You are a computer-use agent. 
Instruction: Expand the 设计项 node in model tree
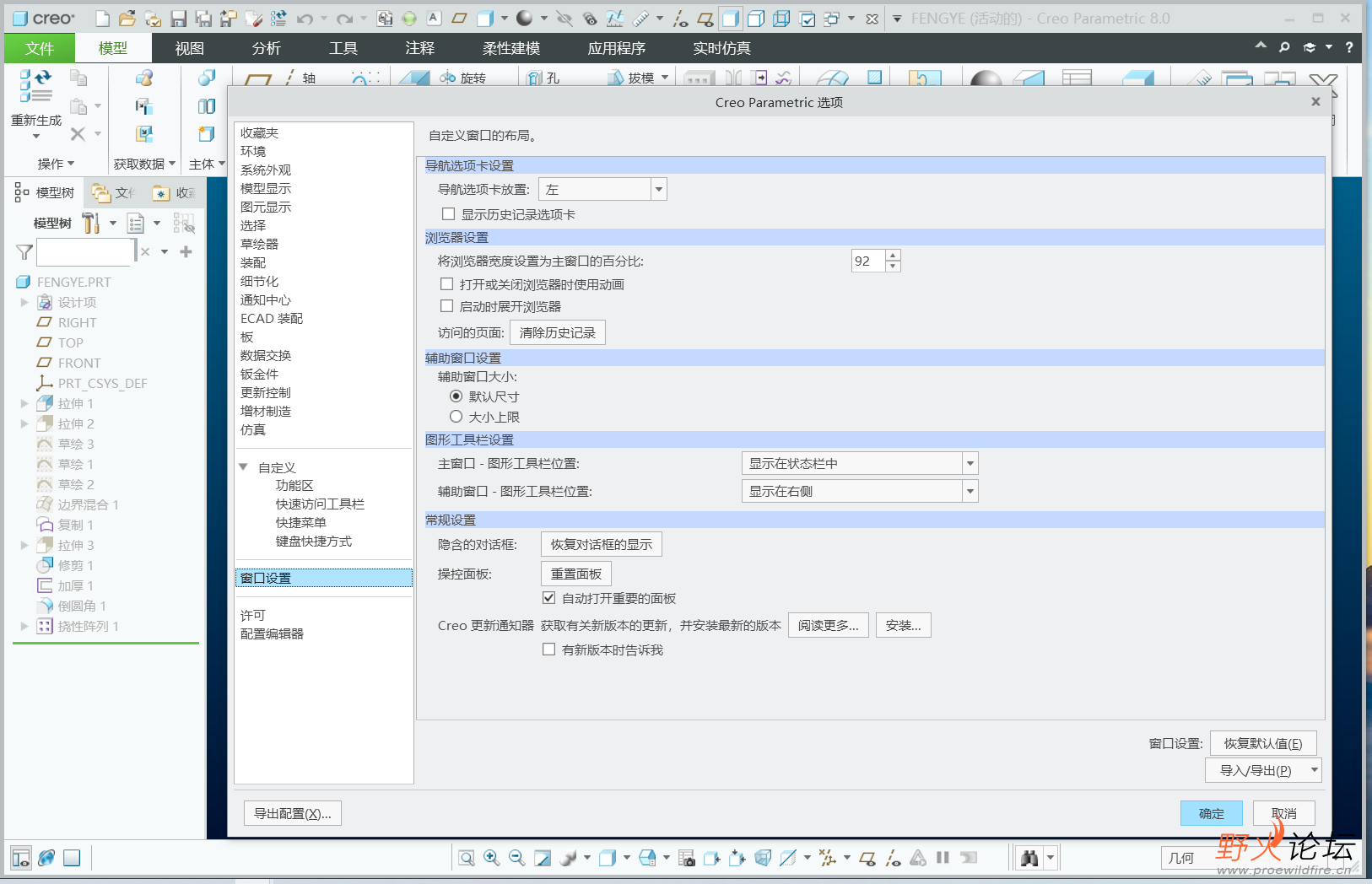click(24, 302)
